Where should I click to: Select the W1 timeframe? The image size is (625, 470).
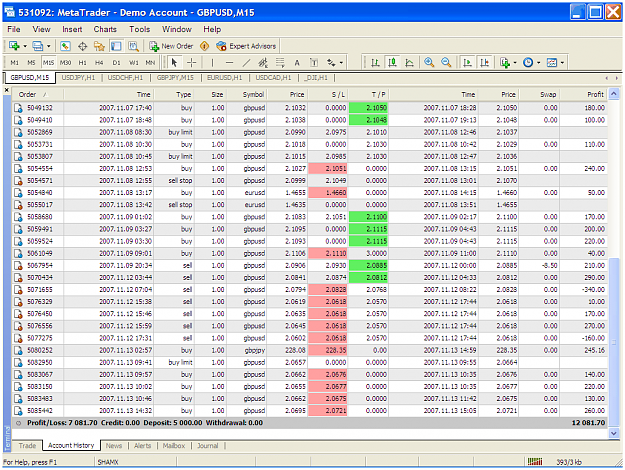pos(134,63)
